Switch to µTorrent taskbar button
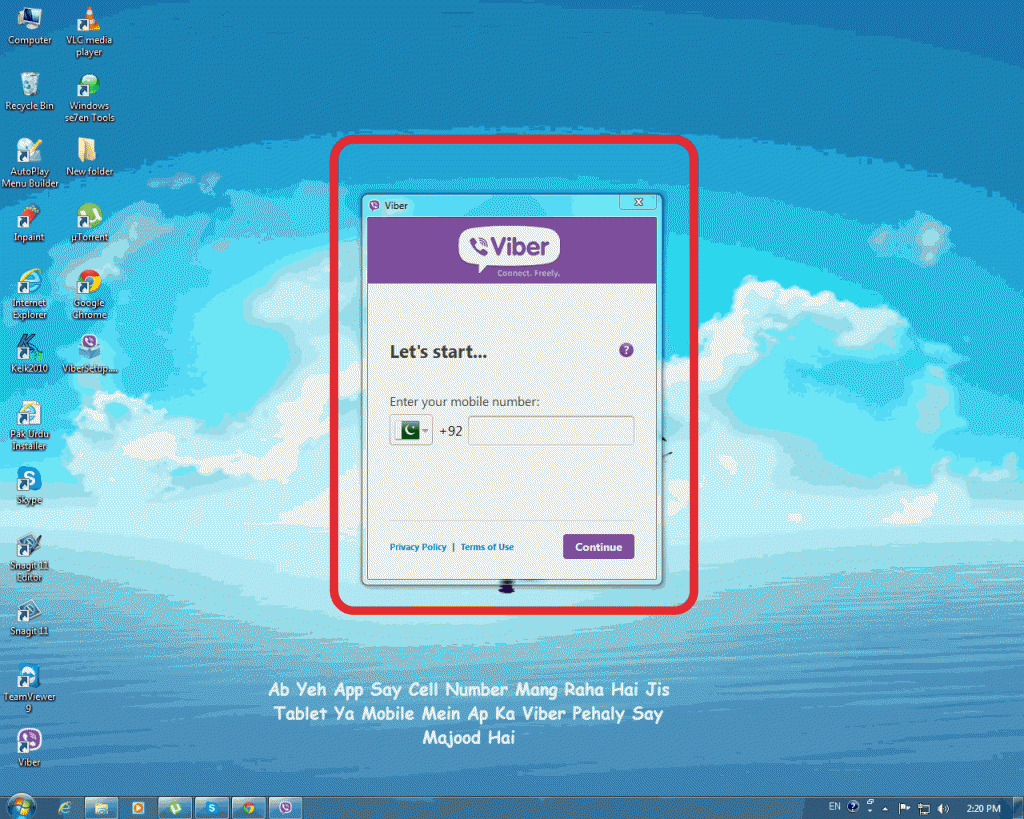This screenshot has width=1024, height=819. 175,808
